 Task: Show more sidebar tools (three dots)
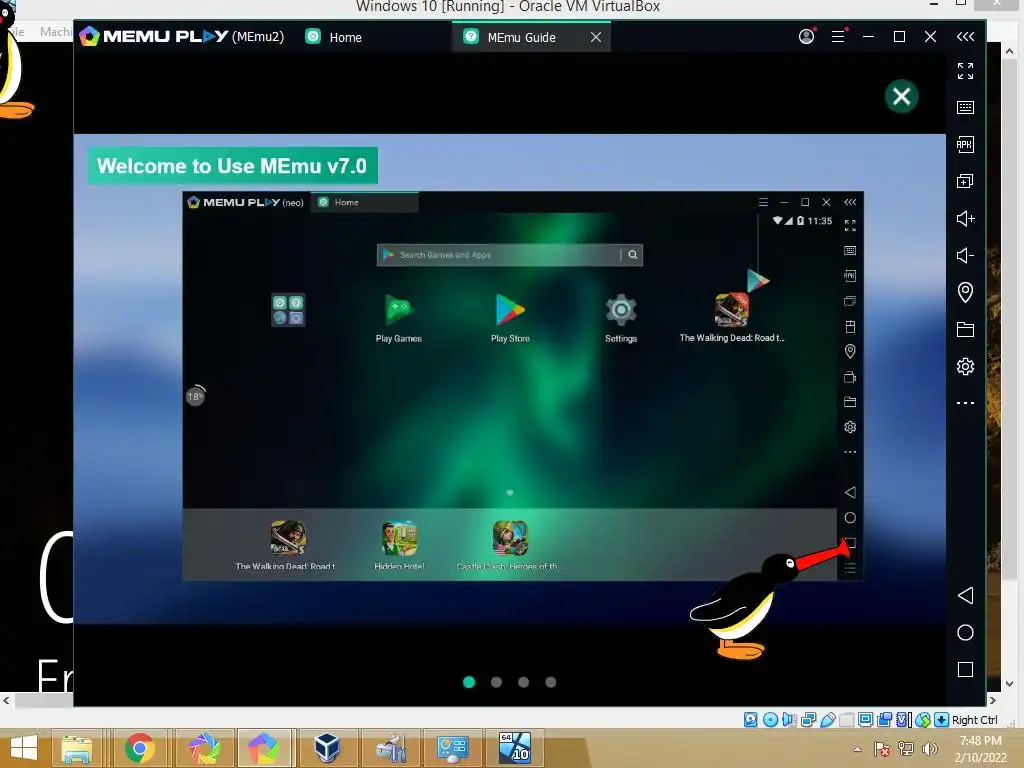coord(965,403)
